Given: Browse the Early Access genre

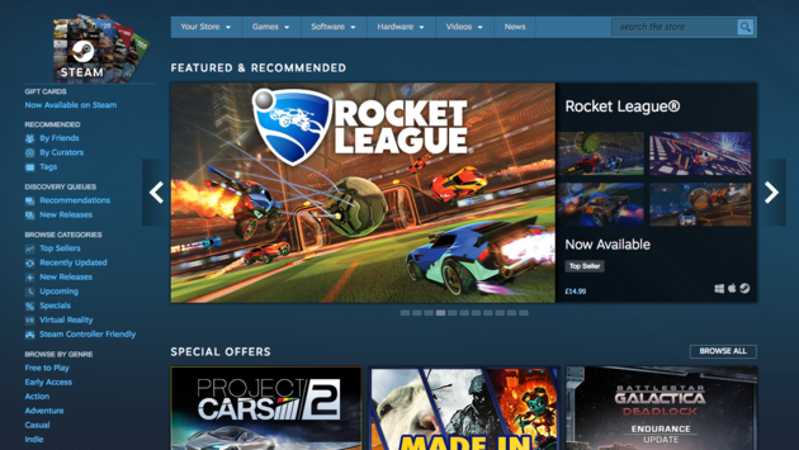Looking at the screenshot, I should point(48,382).
